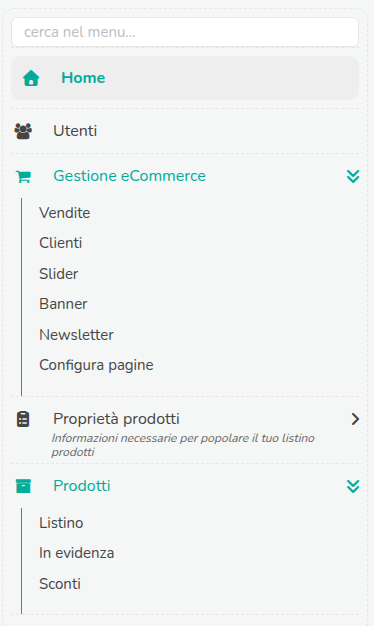
Task: Select the Slider entry
Action: coord(59,274)
